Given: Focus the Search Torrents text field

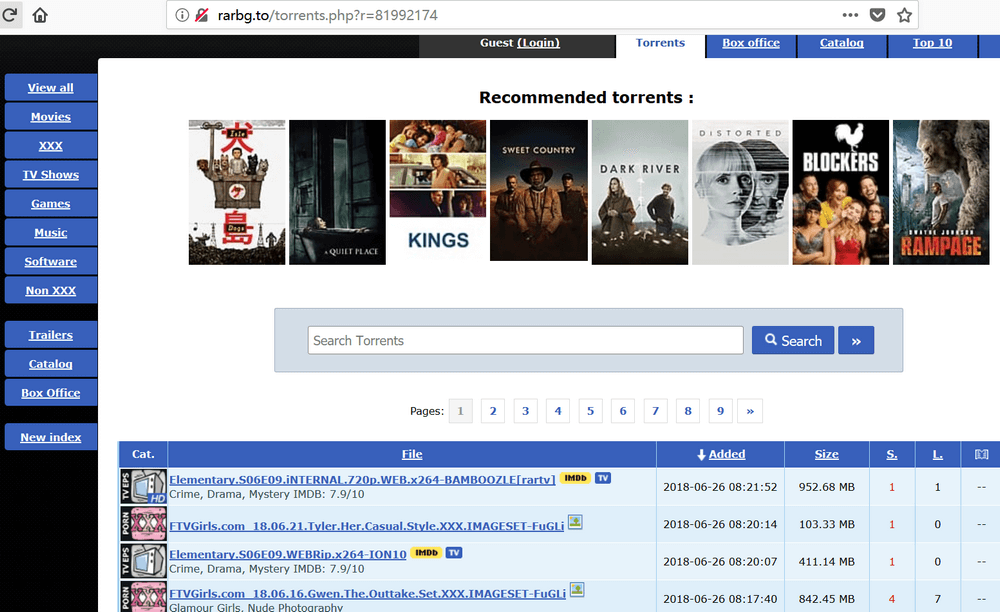Looking at the screenshot, I should pos(526,340).
